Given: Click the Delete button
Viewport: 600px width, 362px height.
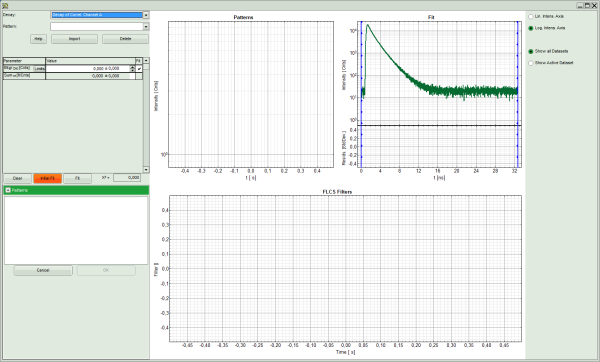Looking at the screenshot, I should [x=125, y=39].
